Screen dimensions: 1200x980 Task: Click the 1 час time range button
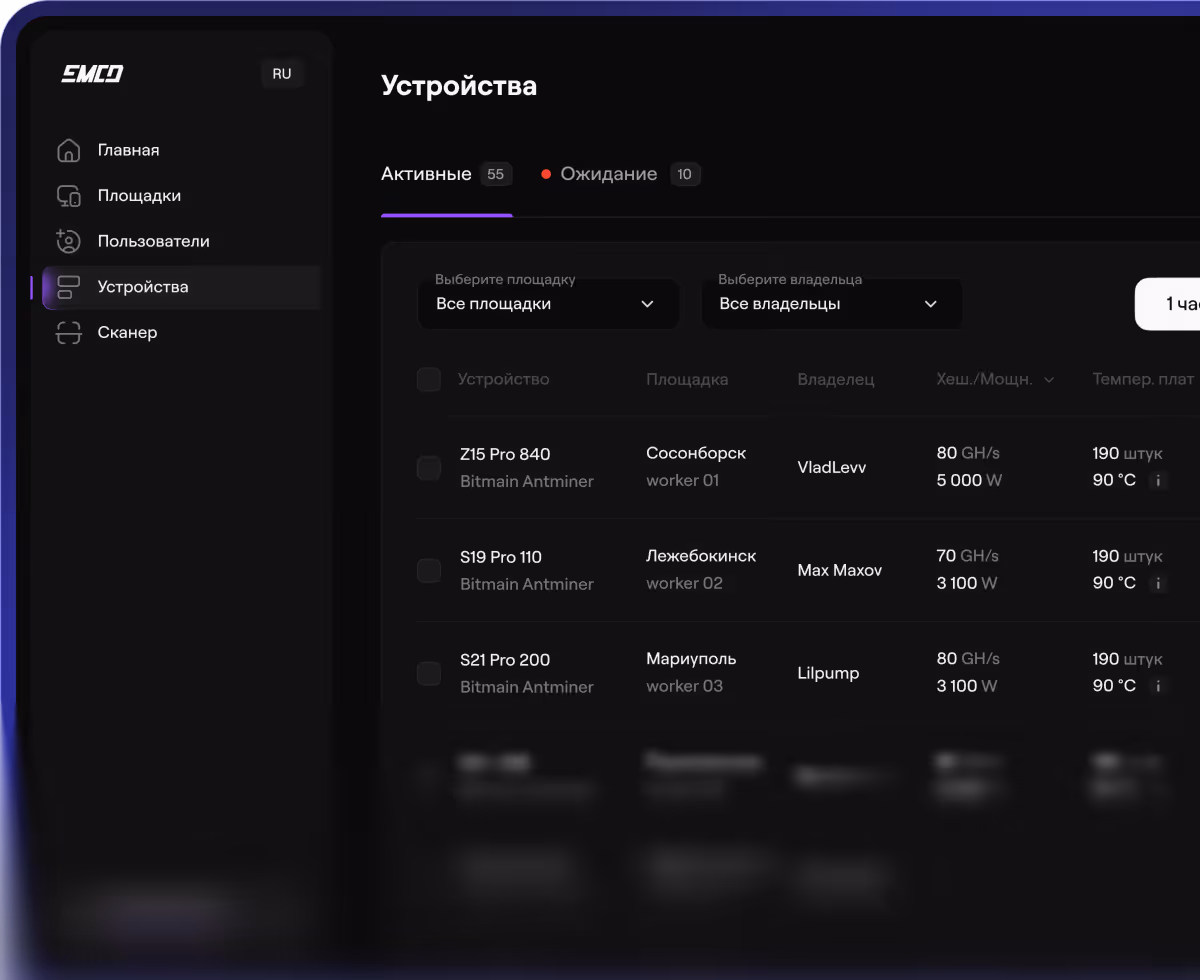tap(1168, 304)
